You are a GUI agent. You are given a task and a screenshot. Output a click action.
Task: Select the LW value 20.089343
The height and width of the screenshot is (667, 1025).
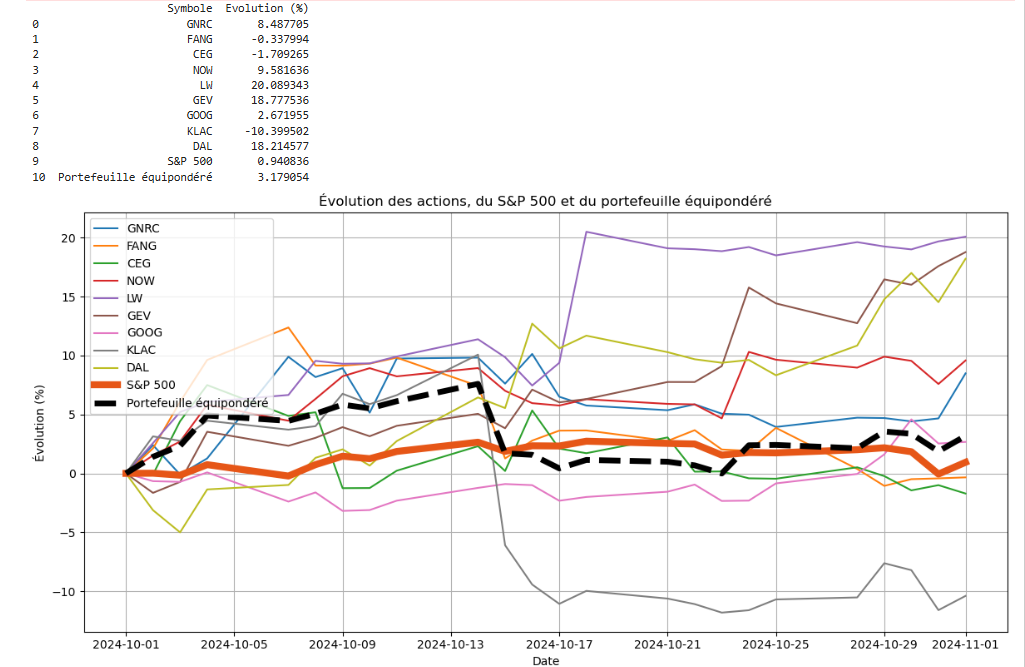point(280,85)
